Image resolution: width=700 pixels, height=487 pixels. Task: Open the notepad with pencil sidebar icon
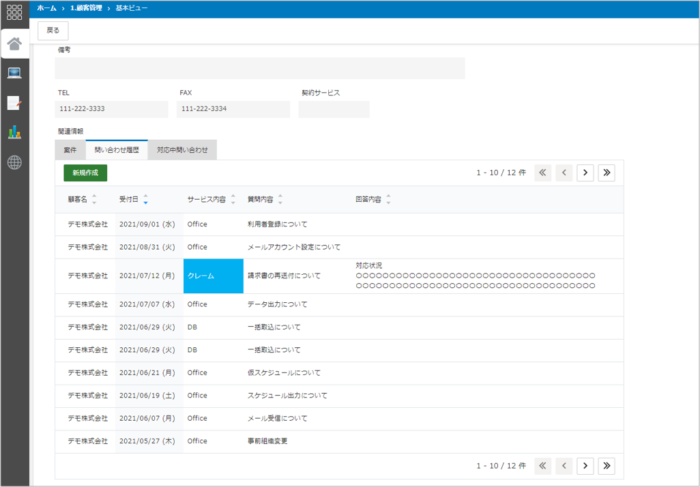14,103
